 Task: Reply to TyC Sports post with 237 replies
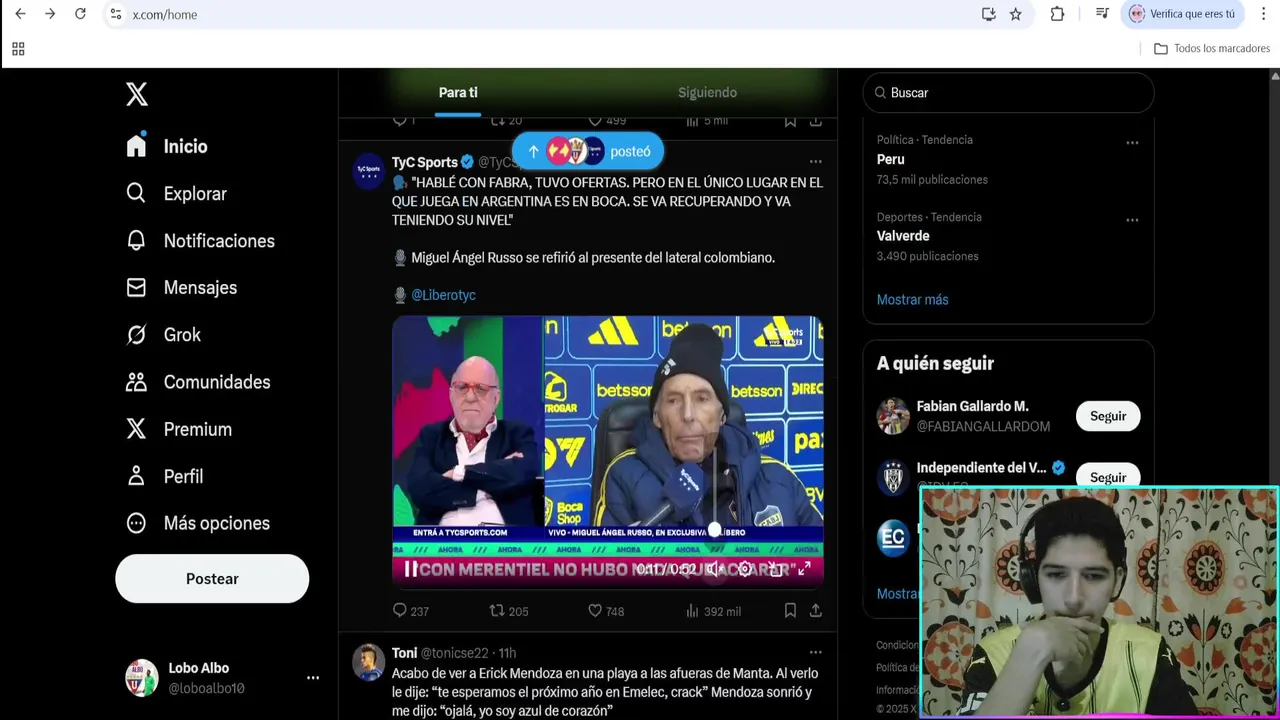(x=410, y=611)
